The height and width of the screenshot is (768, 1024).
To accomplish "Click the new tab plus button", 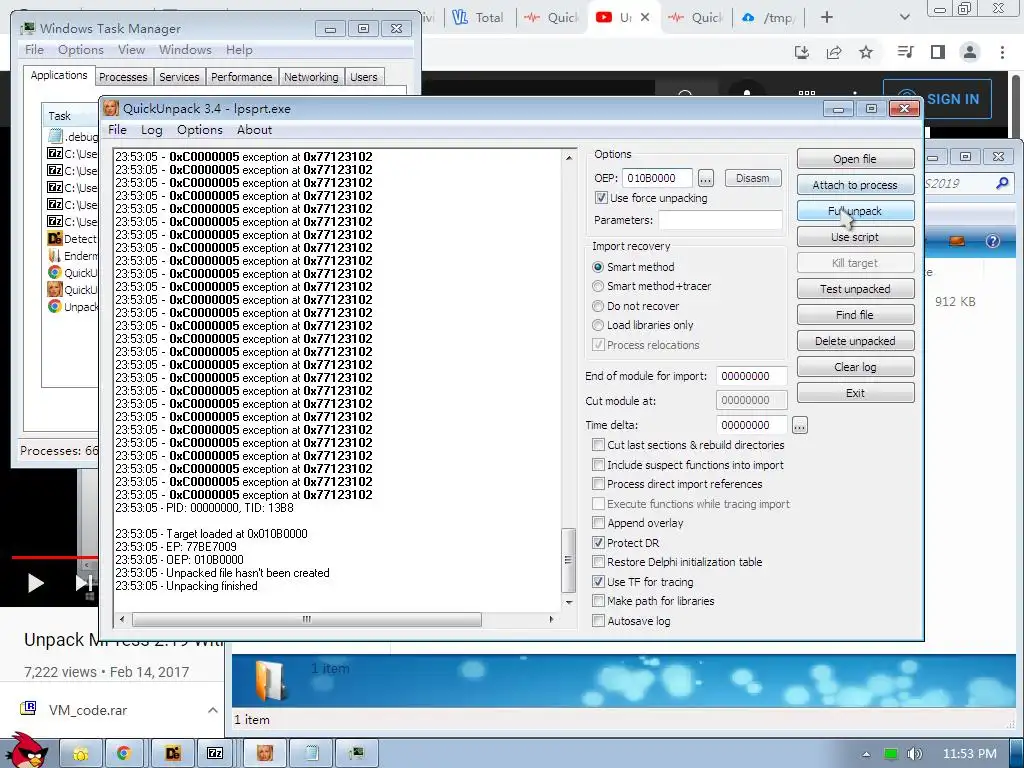I will pyautogui.click(x=826, y=17).
